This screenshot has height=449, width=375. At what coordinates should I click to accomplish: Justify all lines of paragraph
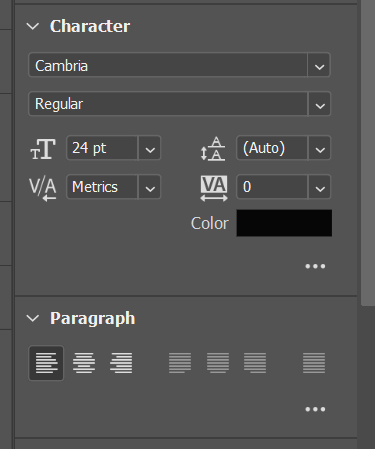[x=314, y=363]
